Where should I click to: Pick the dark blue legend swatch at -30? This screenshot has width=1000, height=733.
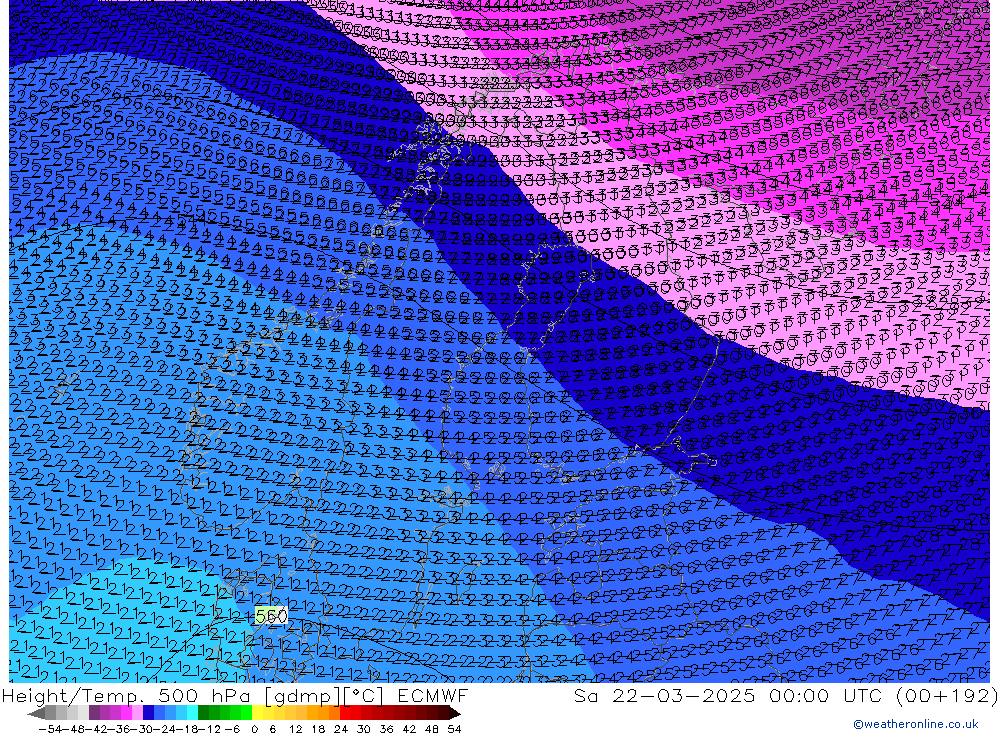click(148, 713)
